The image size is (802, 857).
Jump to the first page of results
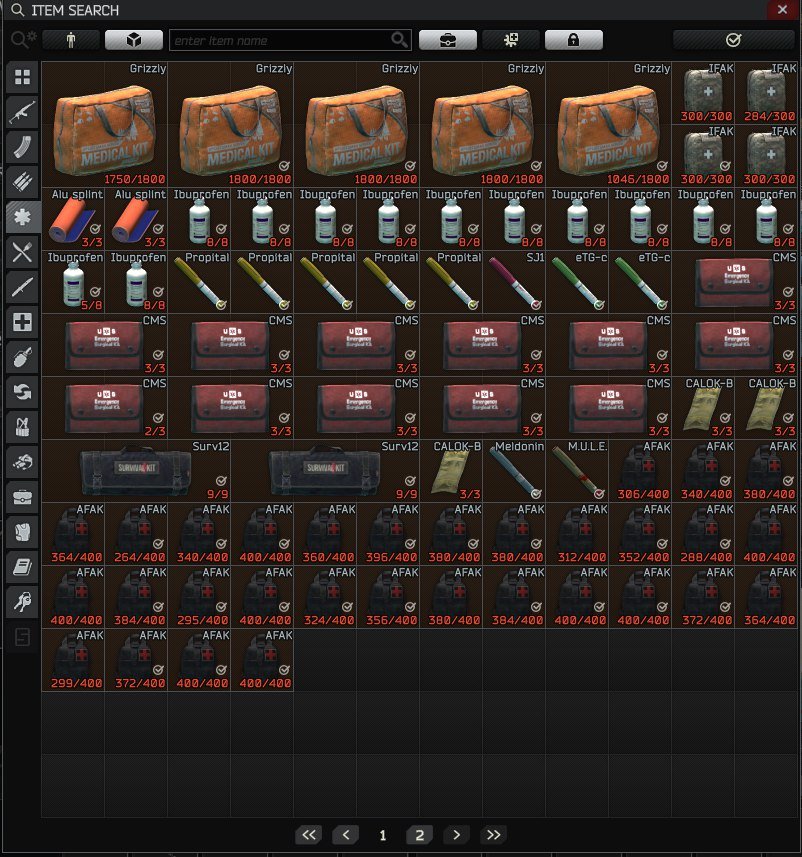coord(309,835)
